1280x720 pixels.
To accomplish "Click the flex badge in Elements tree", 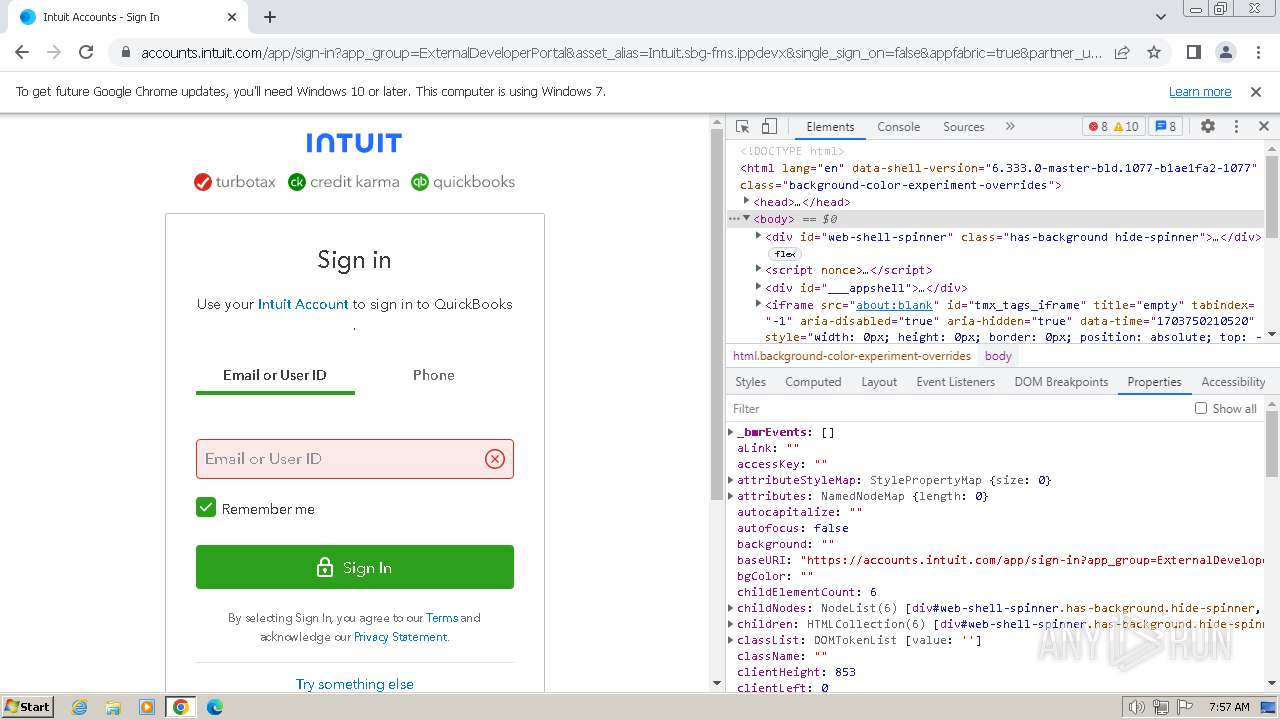I will tap(785, 254).
